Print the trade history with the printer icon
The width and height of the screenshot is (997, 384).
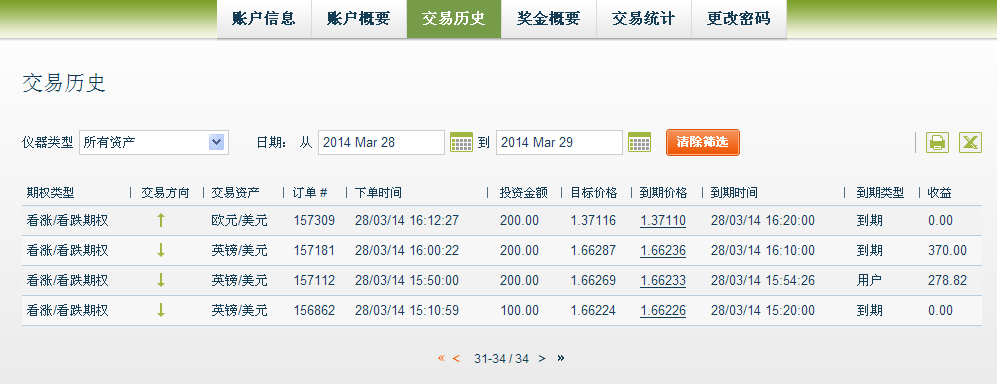[x=937, y=142]
